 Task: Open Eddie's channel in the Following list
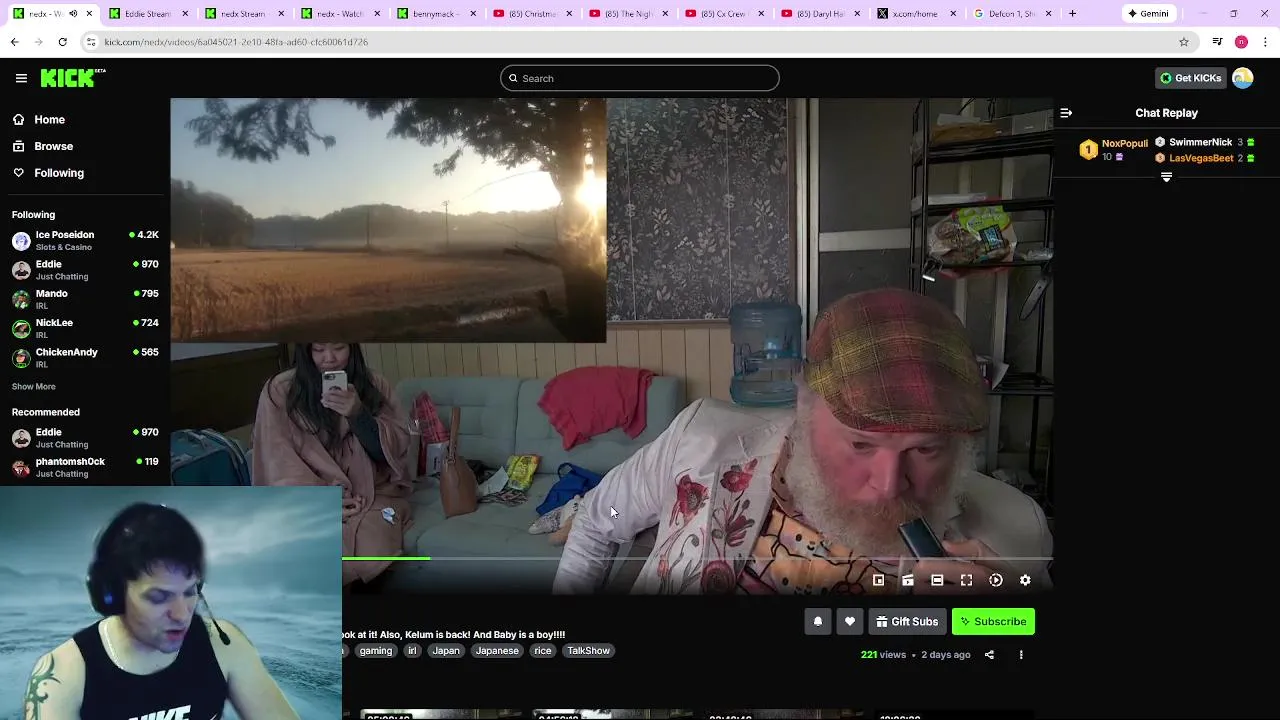pyautogui.click(x=85, y=270)
